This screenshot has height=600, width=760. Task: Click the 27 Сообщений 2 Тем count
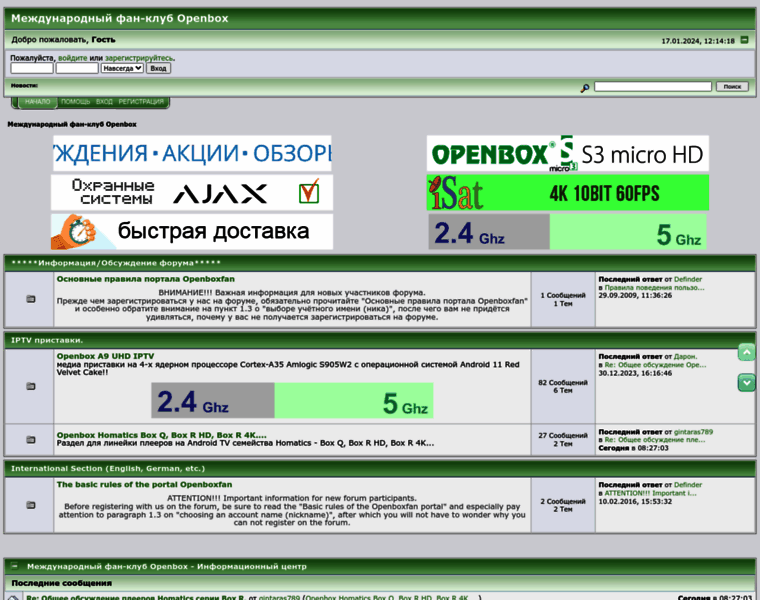pyautogui.click(x=563, y=440)
